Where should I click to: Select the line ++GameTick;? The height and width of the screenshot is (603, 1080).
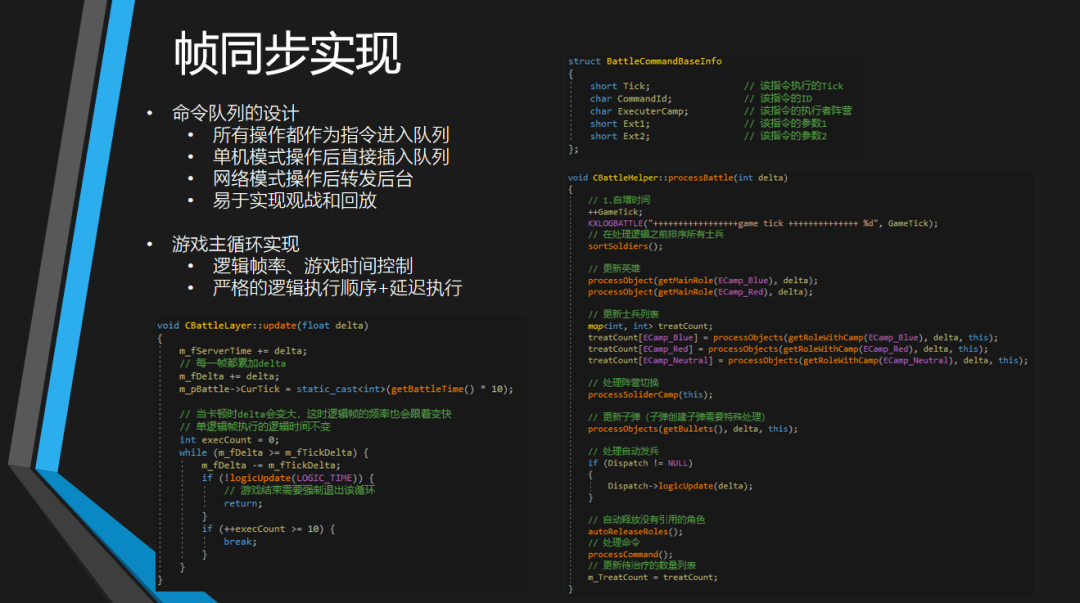pos(615,212)
